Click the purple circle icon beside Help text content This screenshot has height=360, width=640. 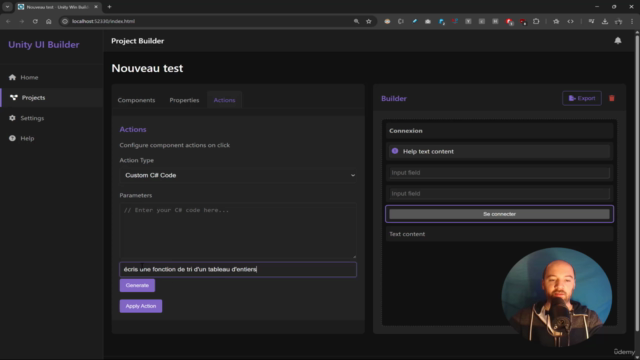[395, 151]
